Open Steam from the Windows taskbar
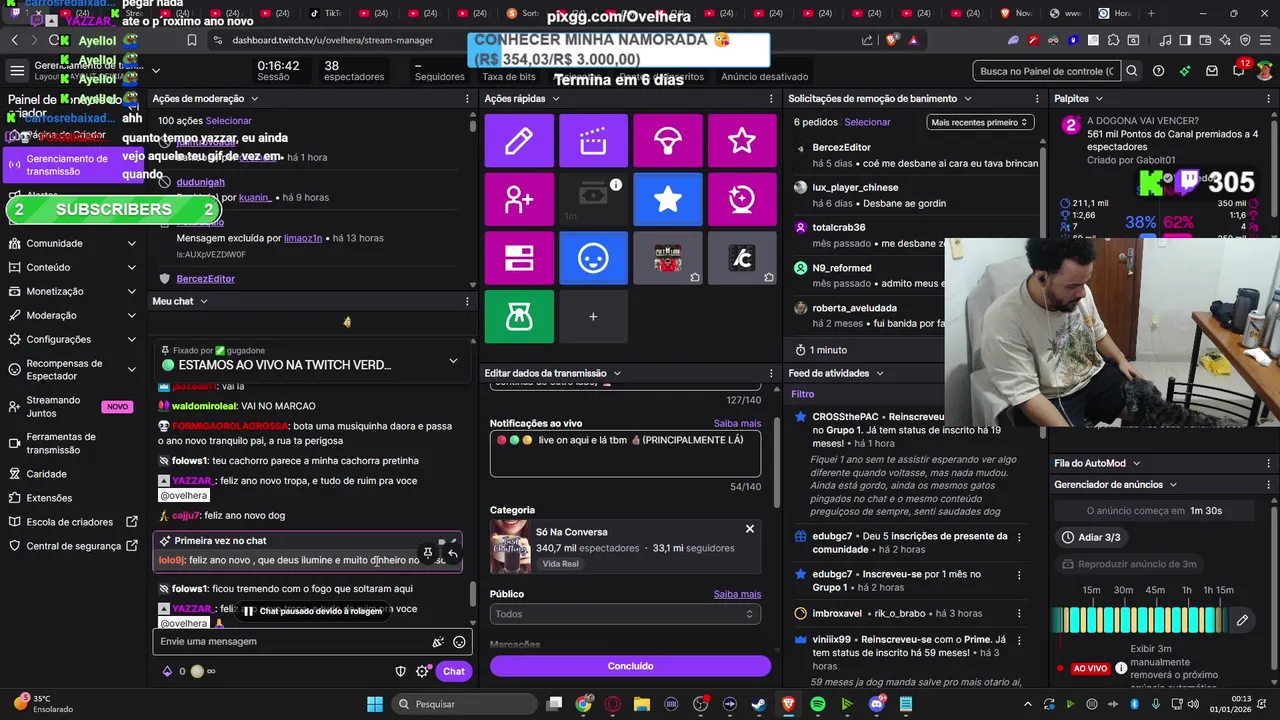 (759, 704)
